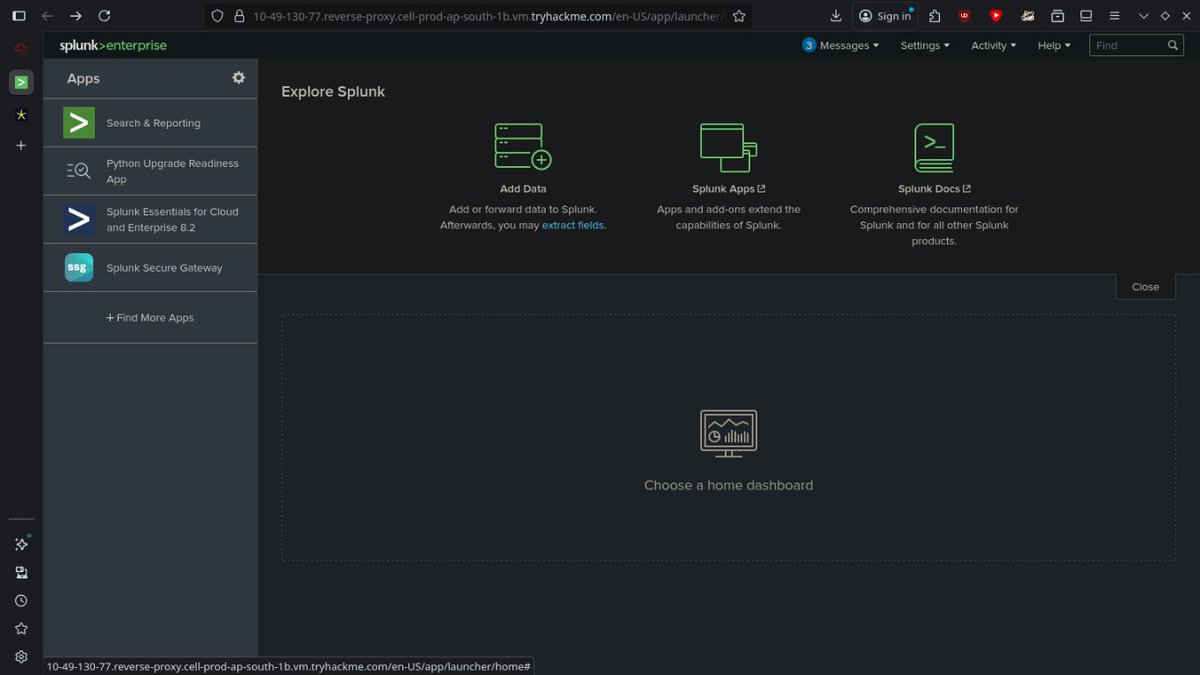
Task: Open synced tabs sidebar icon
Action: pyautogui.click(x=21, y=573)
